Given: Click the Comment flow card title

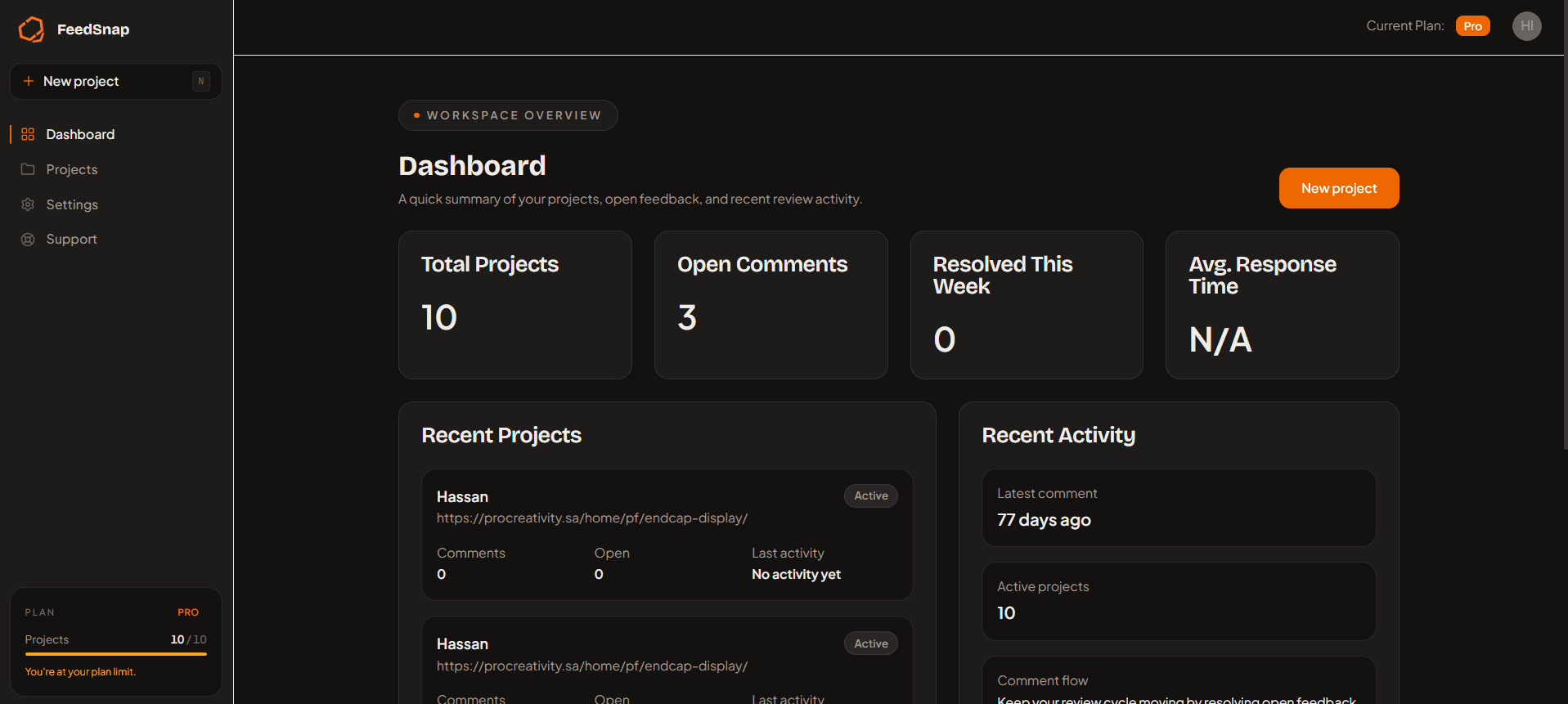Looking at the screenshot, I should pos(1042,680).
